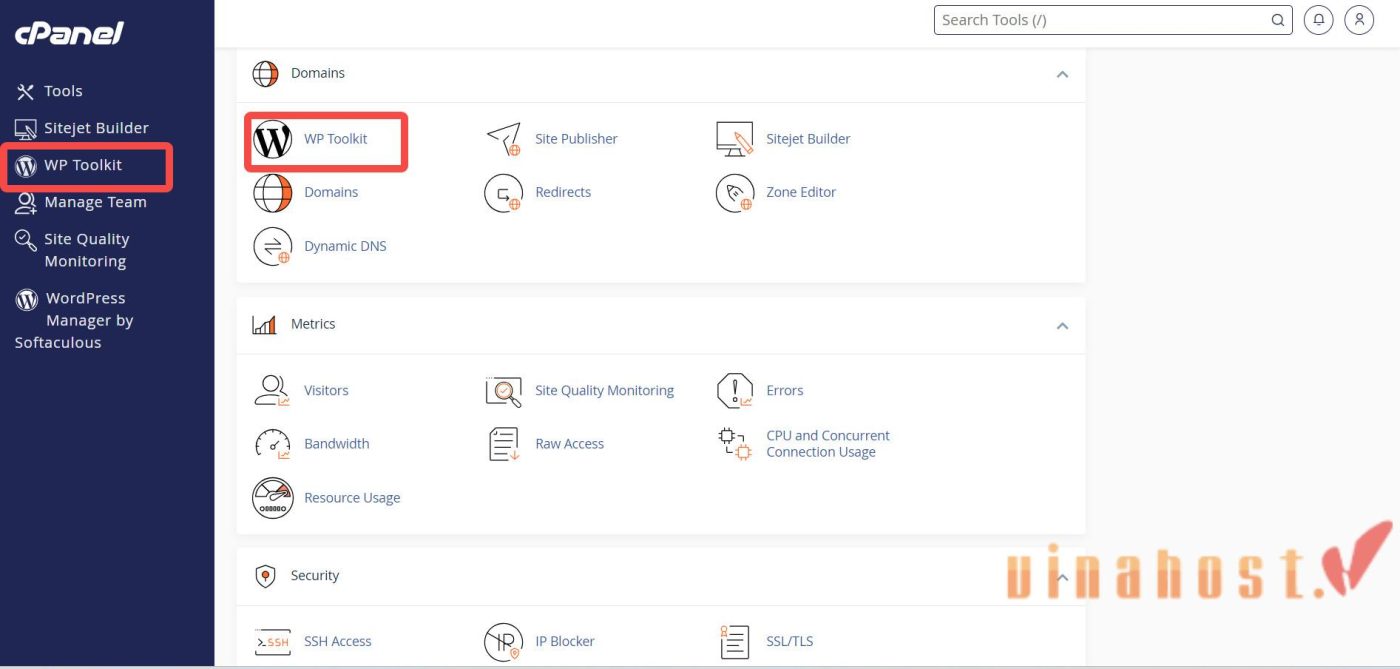Open the Dynamic DNS link
The image size is (1400, 669).
point(345,246)
